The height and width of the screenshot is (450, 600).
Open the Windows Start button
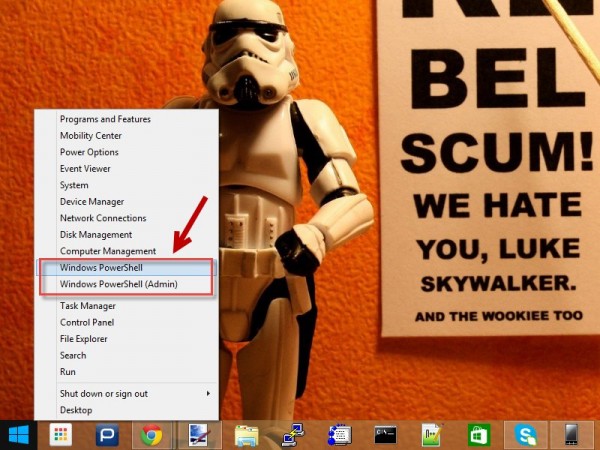click(x=18, y=435)
